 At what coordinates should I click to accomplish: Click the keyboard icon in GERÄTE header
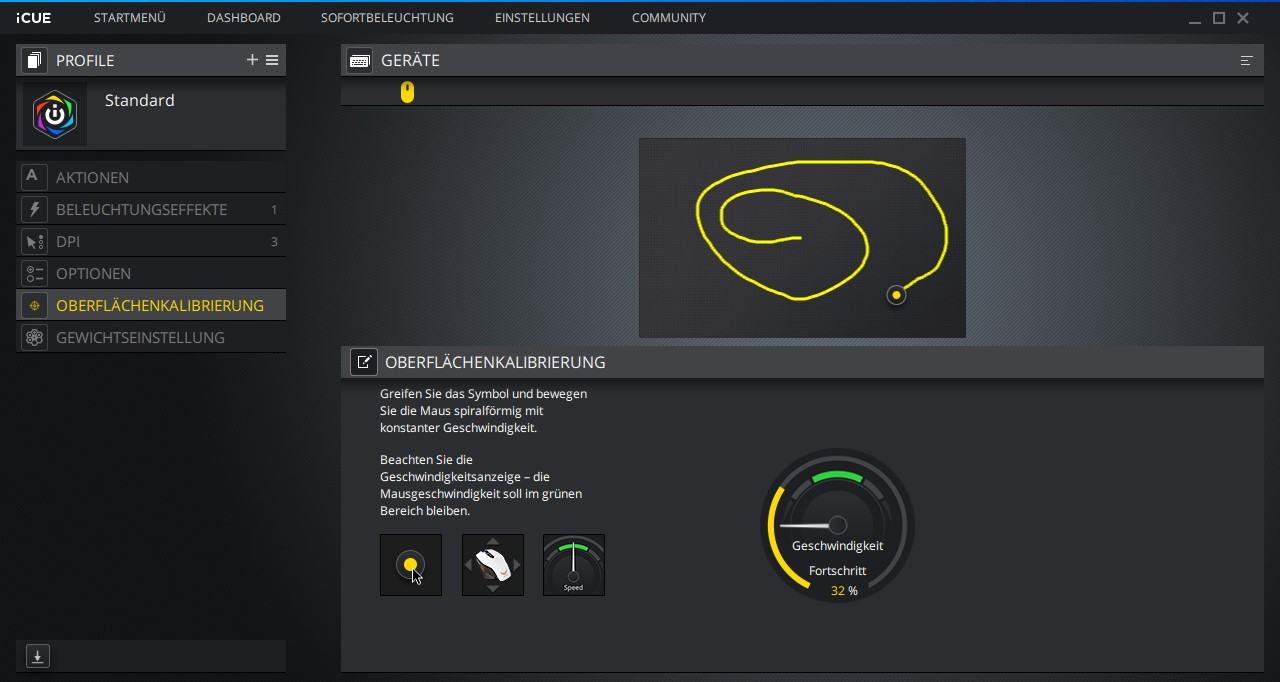point(359,60)
